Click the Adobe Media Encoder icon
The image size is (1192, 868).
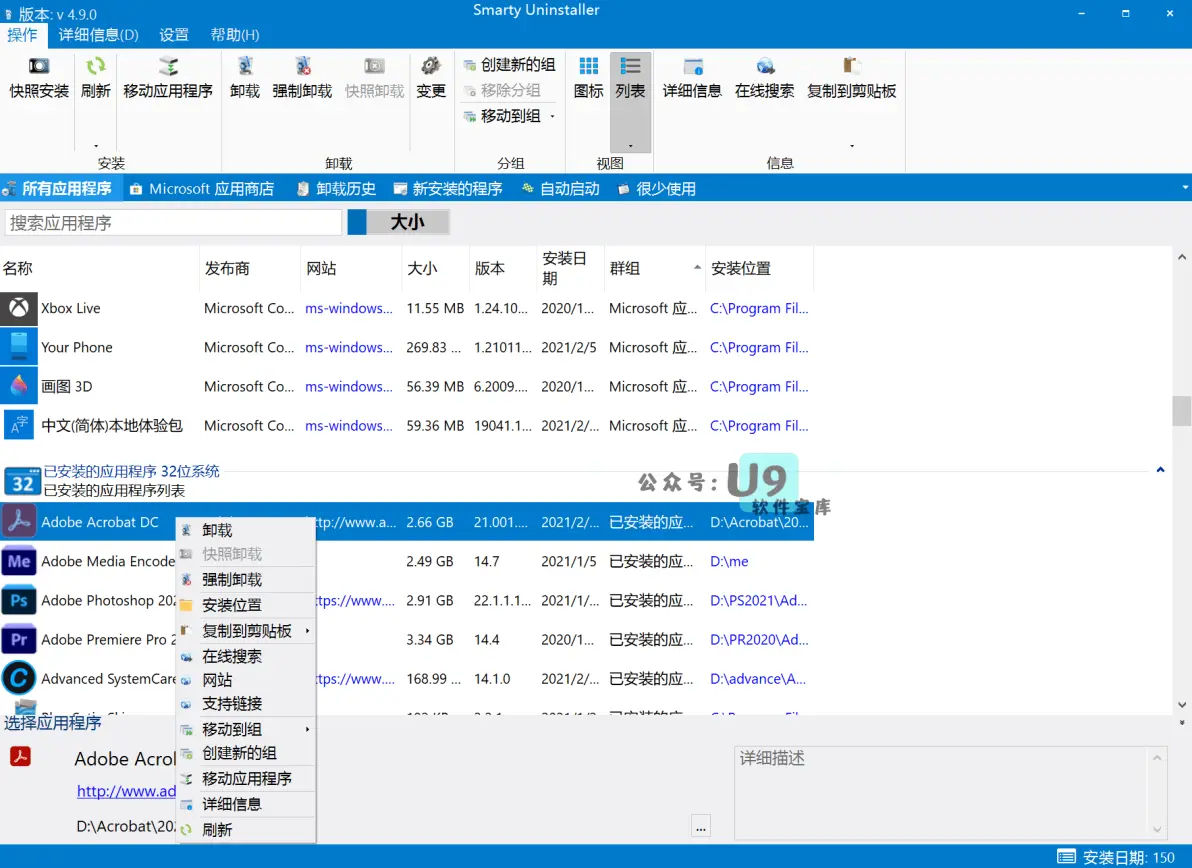click(19, 561)
